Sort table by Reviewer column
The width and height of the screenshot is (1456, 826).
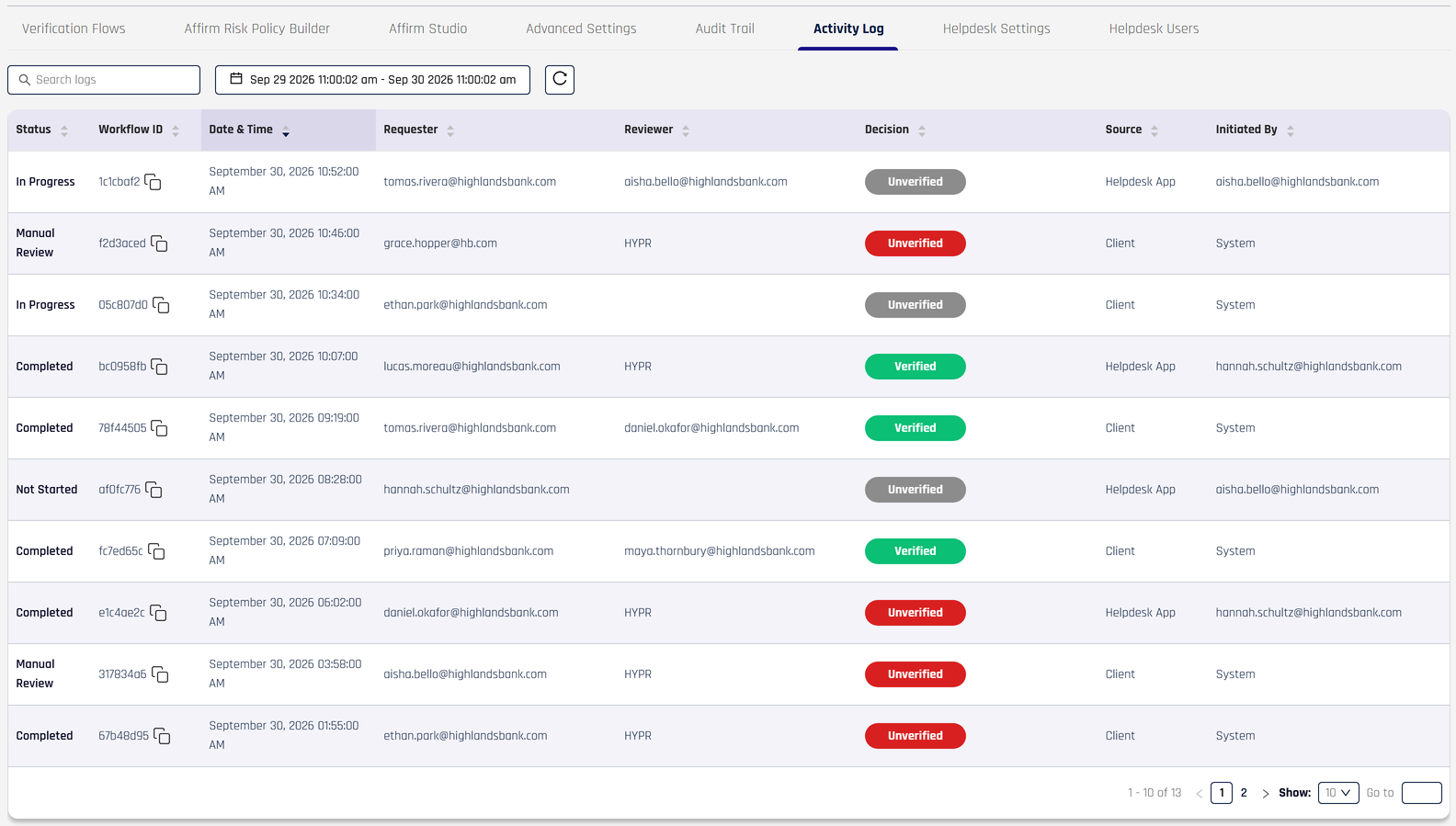(686, 130)
